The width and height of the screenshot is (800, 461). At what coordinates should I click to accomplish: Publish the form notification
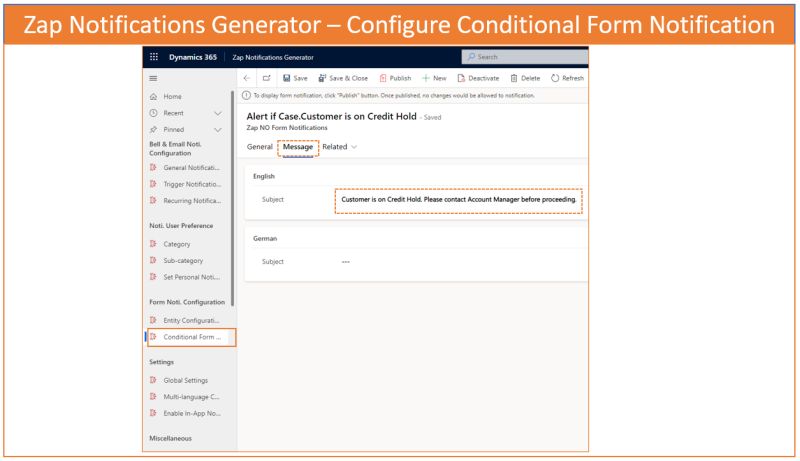pos(395,78)
